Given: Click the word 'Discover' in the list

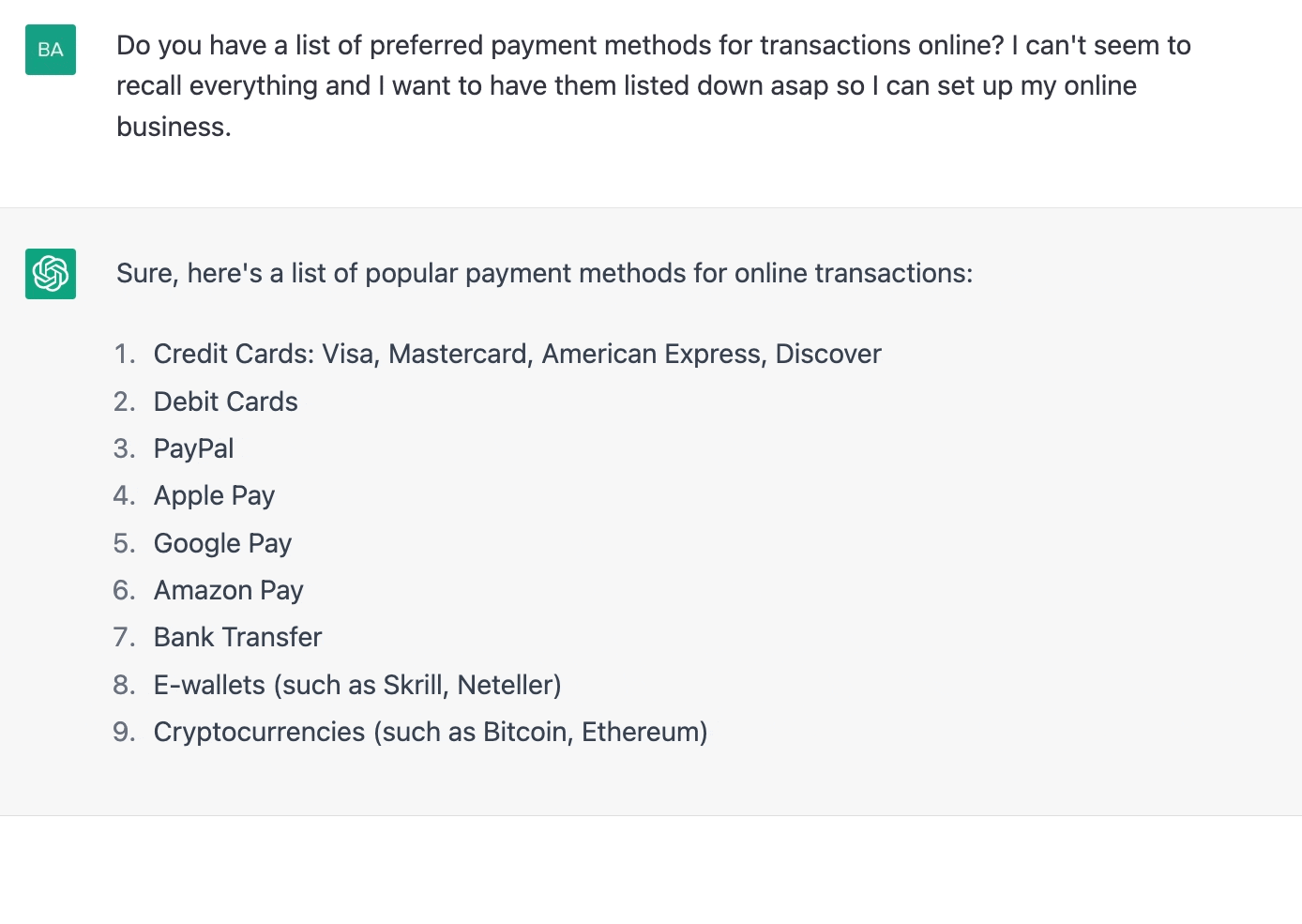Looking at the screenshot, I should [827, 354].
